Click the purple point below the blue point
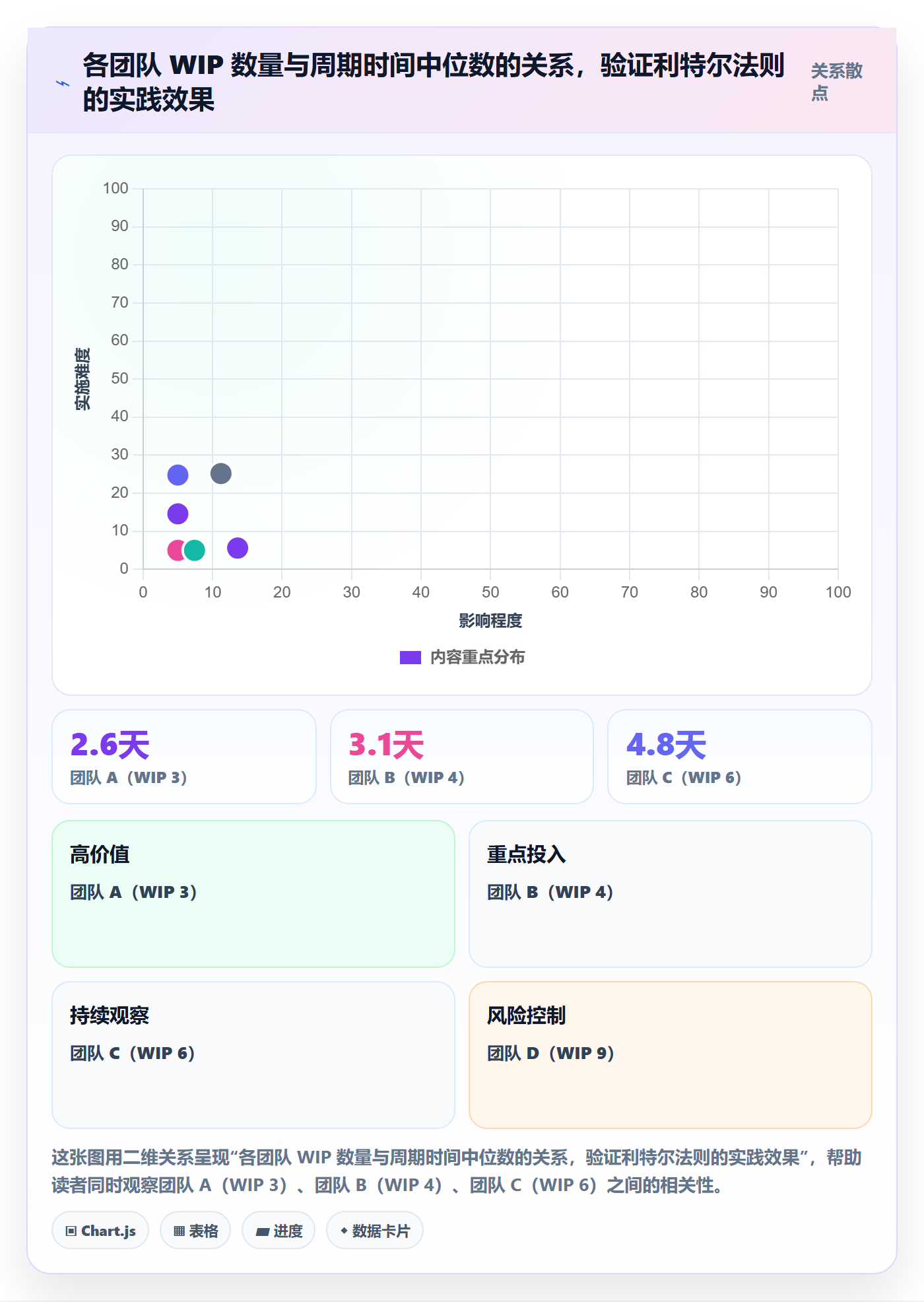 point(178,514)
